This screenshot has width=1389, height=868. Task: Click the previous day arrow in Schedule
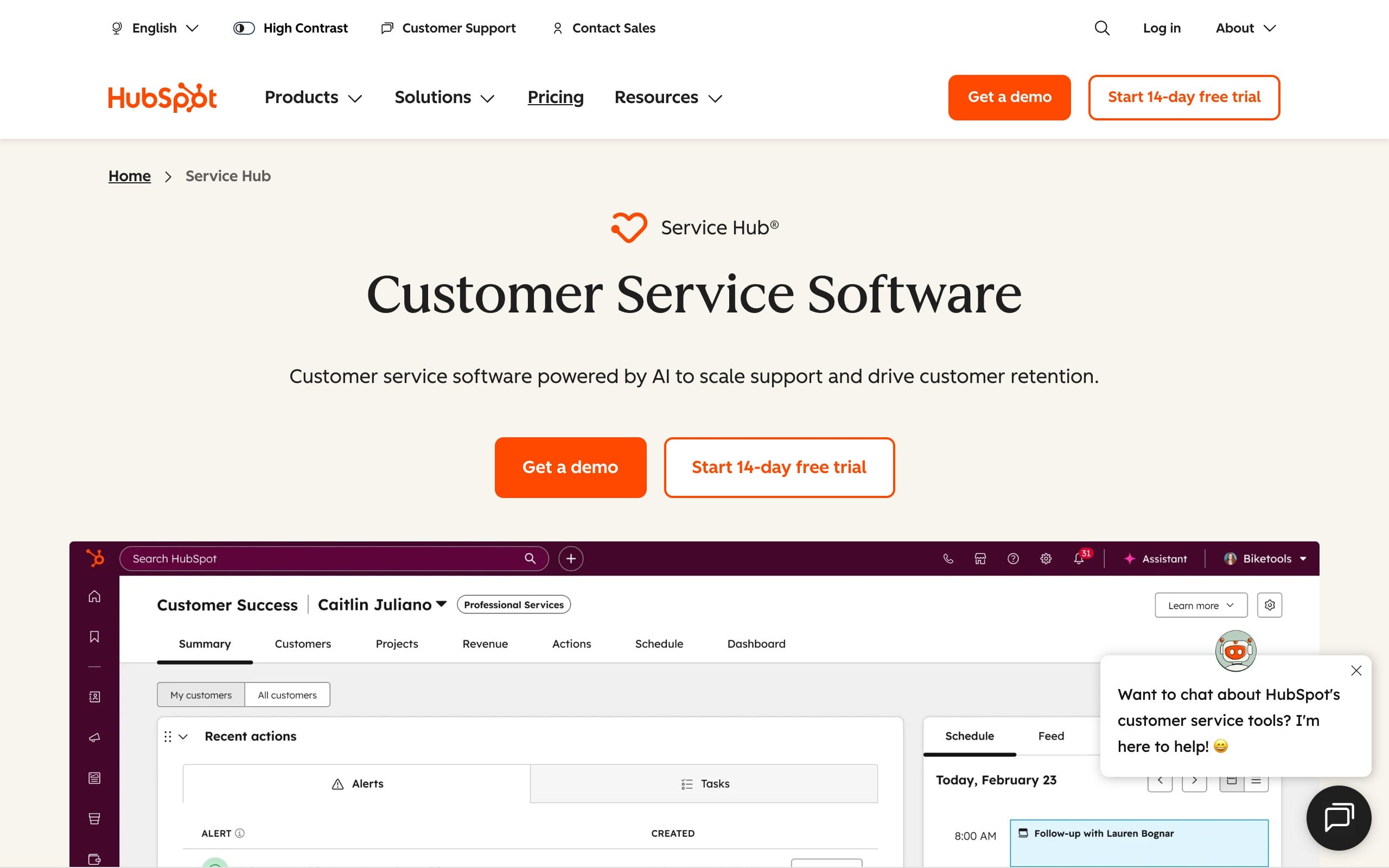[1160, 781]
